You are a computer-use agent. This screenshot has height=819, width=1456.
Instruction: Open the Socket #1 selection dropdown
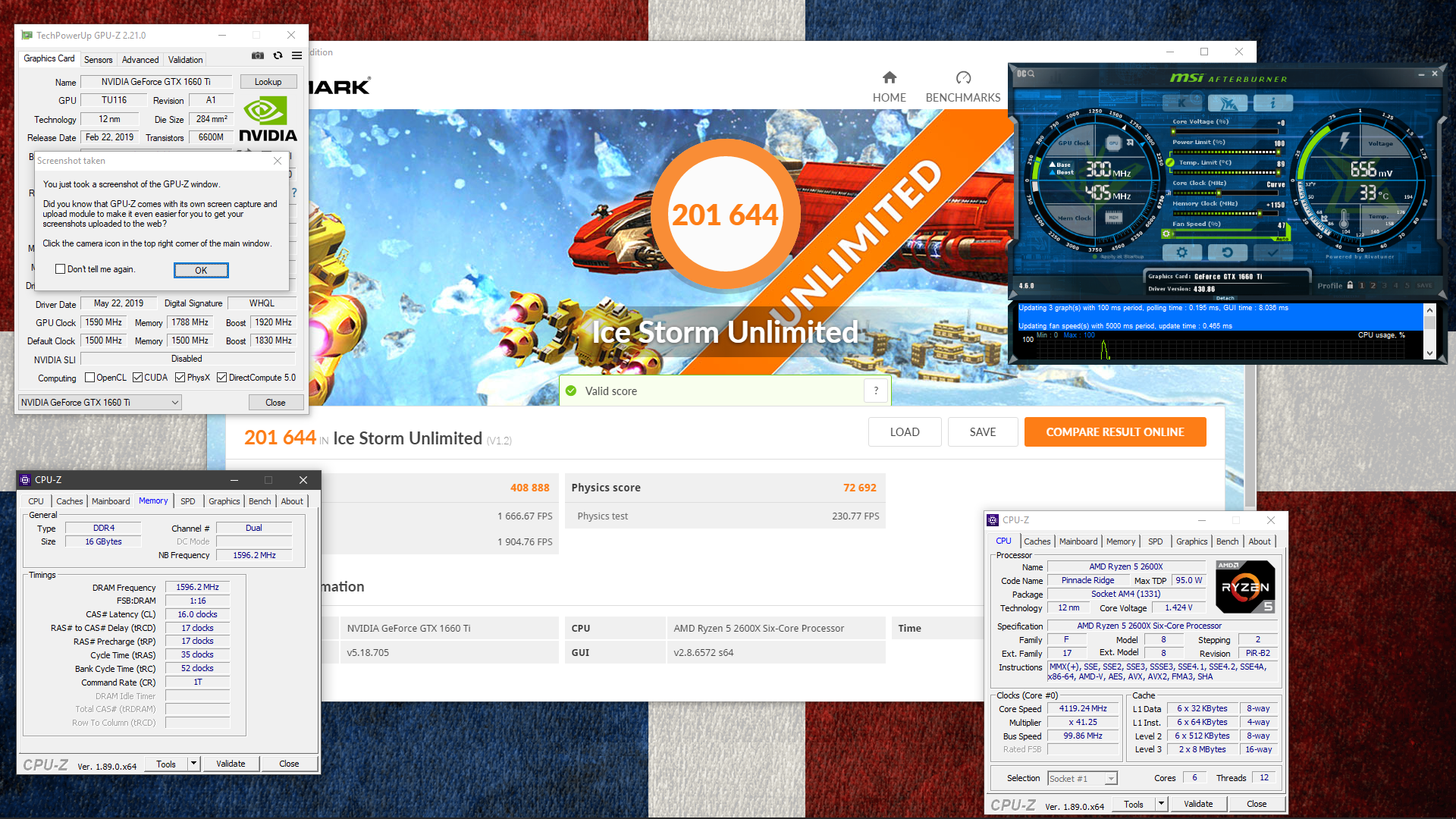pyautogui.click(x=1082, y=779)
